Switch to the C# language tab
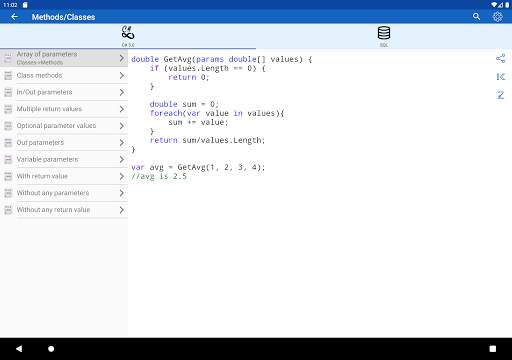Image resolution: width=512 pixels, height=360 pixels. [x=128, y=36]
